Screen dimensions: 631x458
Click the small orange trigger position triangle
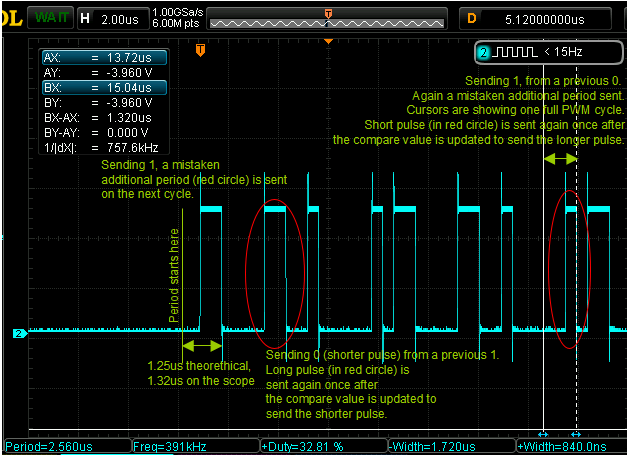tap(328, 41)
